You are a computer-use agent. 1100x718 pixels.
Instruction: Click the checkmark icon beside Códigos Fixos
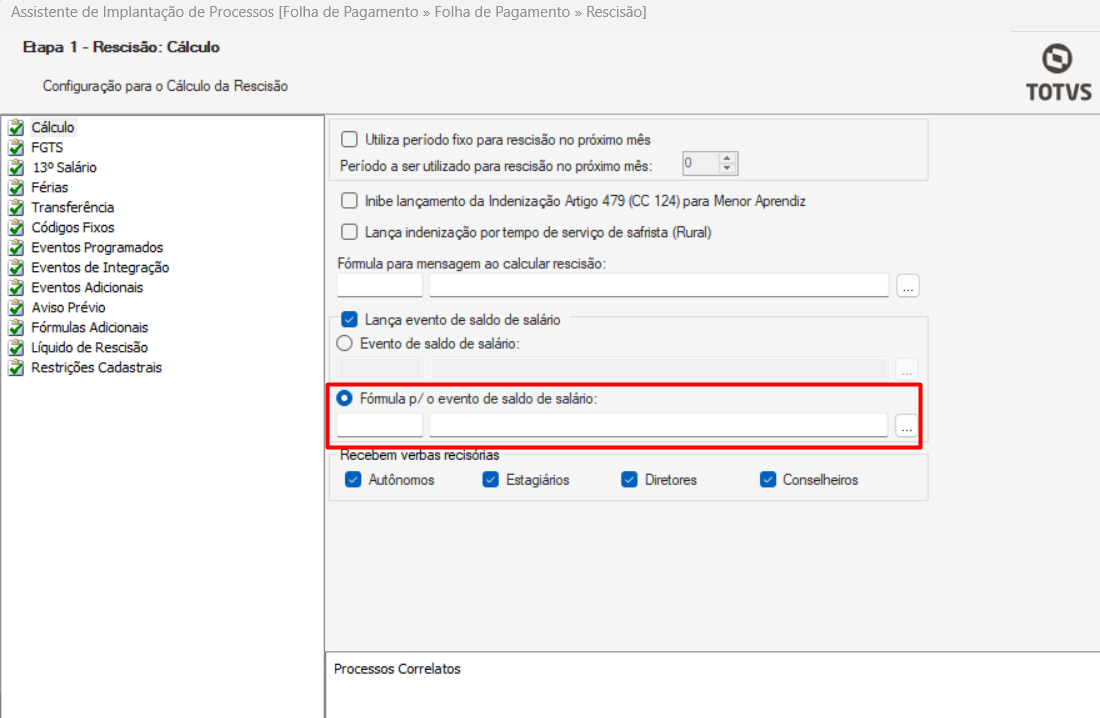pos(16,228)
